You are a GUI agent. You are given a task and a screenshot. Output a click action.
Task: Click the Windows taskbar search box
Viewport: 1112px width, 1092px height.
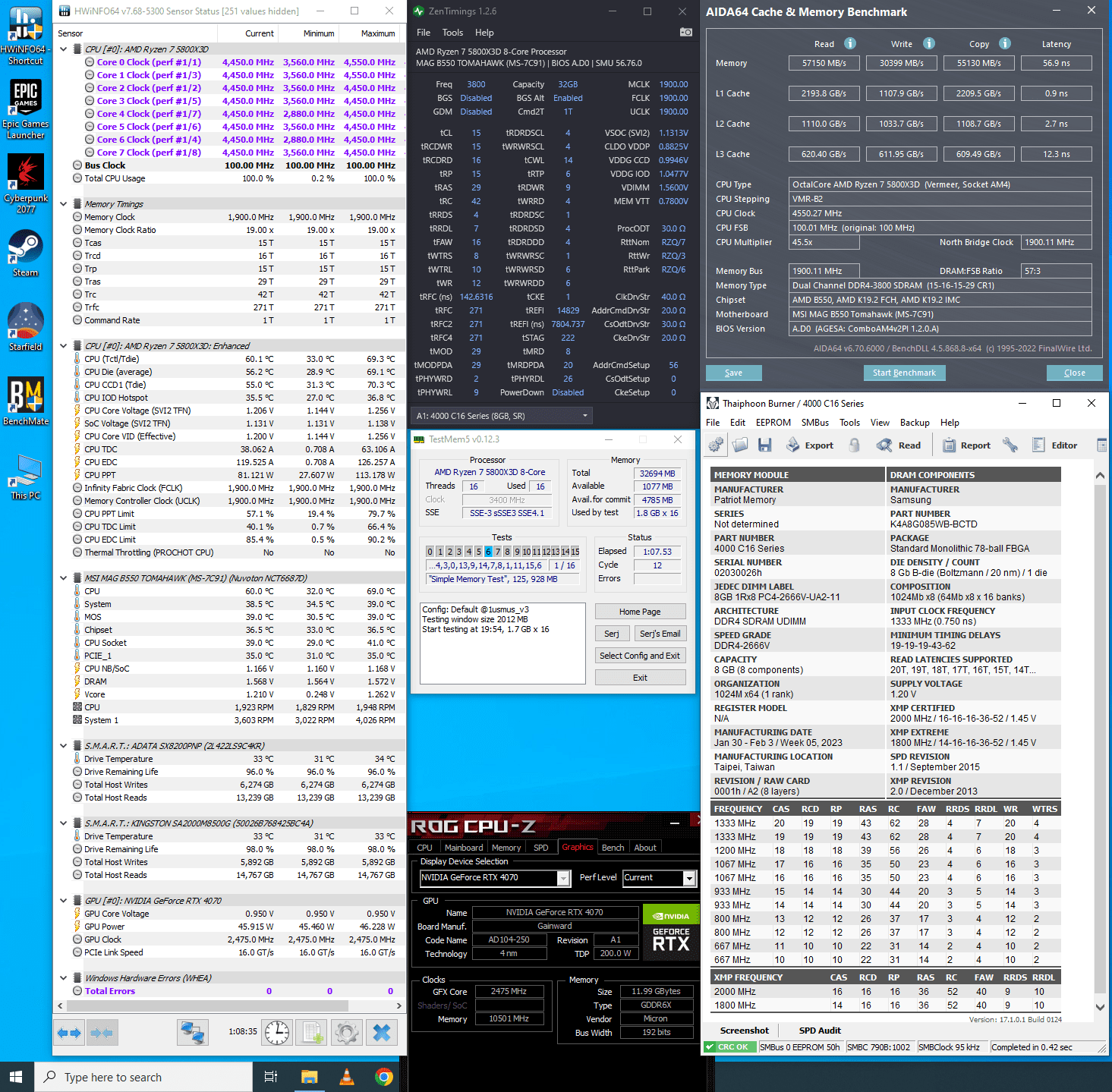143,1077
